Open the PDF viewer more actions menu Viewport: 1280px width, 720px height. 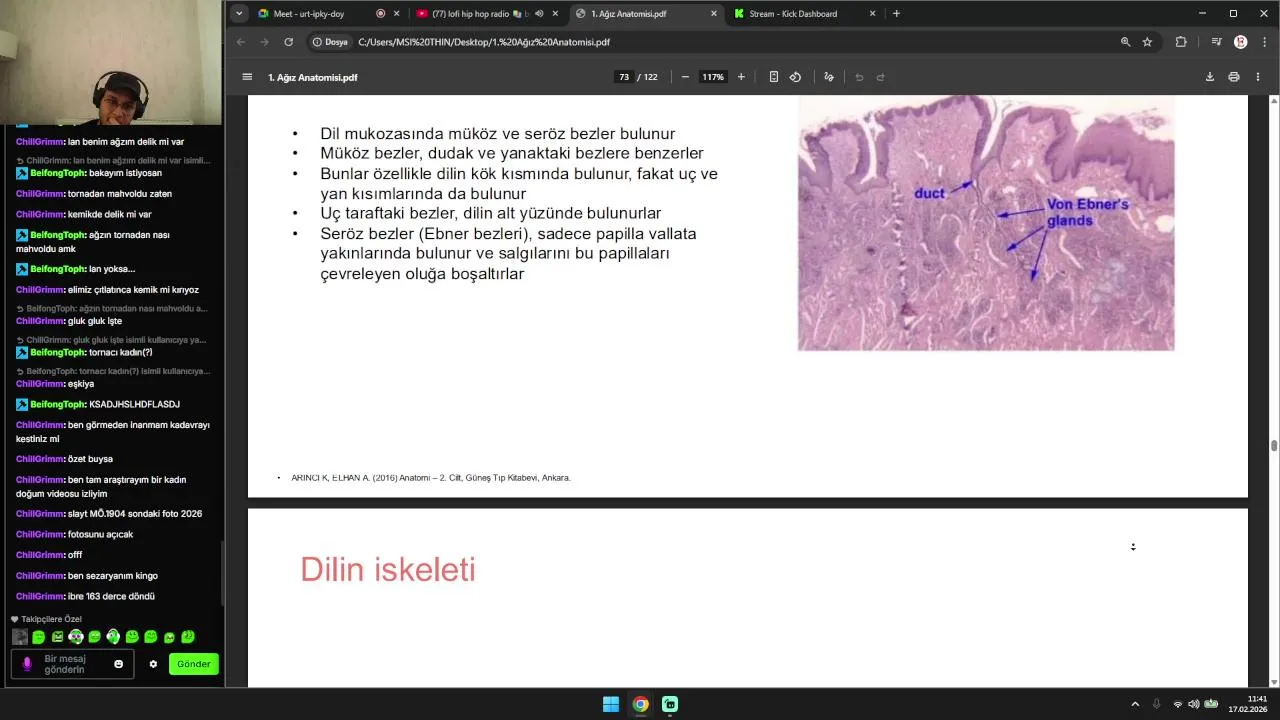[x=1259, y=77]
